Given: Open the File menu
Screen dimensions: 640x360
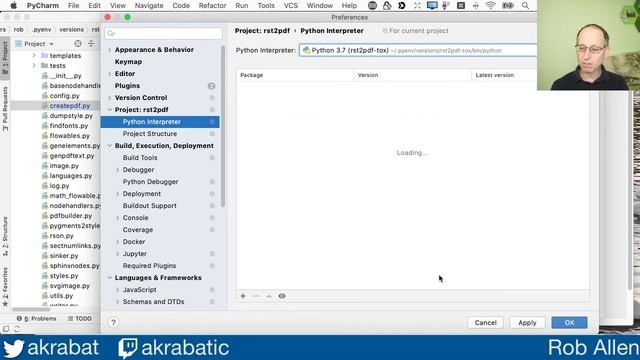Looking at the screenshot, I should (x=73, y=6).
